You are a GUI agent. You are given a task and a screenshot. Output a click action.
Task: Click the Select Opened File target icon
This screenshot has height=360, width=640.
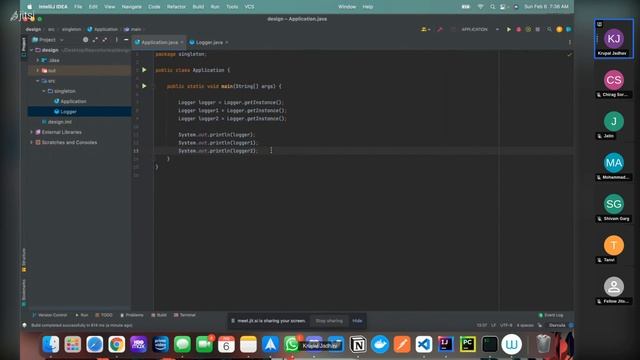point(85,40)
